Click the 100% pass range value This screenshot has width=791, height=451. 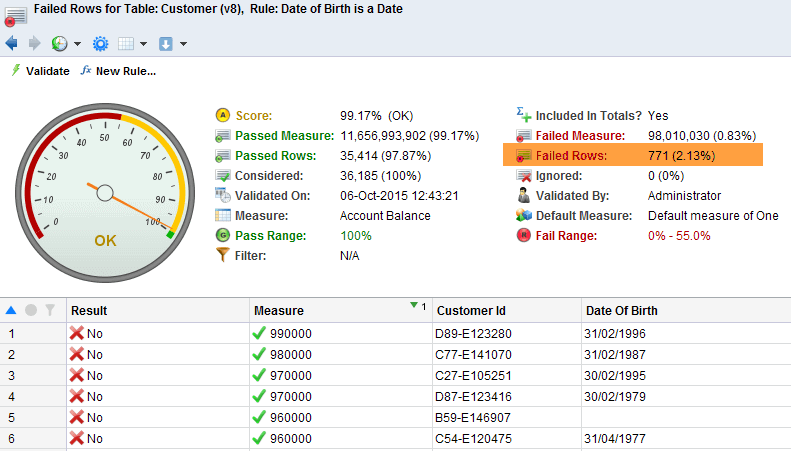point(356,236)
